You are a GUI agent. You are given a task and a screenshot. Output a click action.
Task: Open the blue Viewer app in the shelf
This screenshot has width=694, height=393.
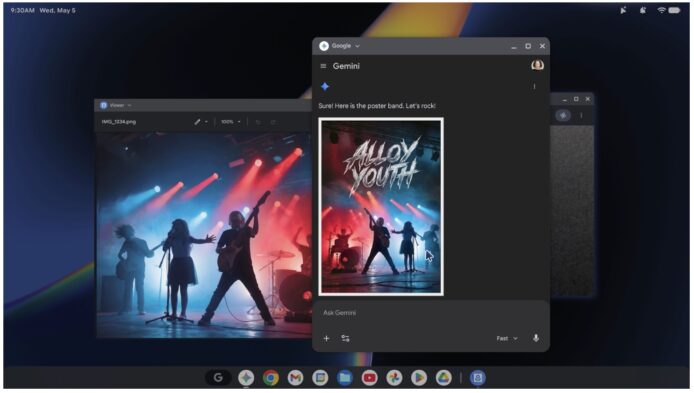[478, 378]
